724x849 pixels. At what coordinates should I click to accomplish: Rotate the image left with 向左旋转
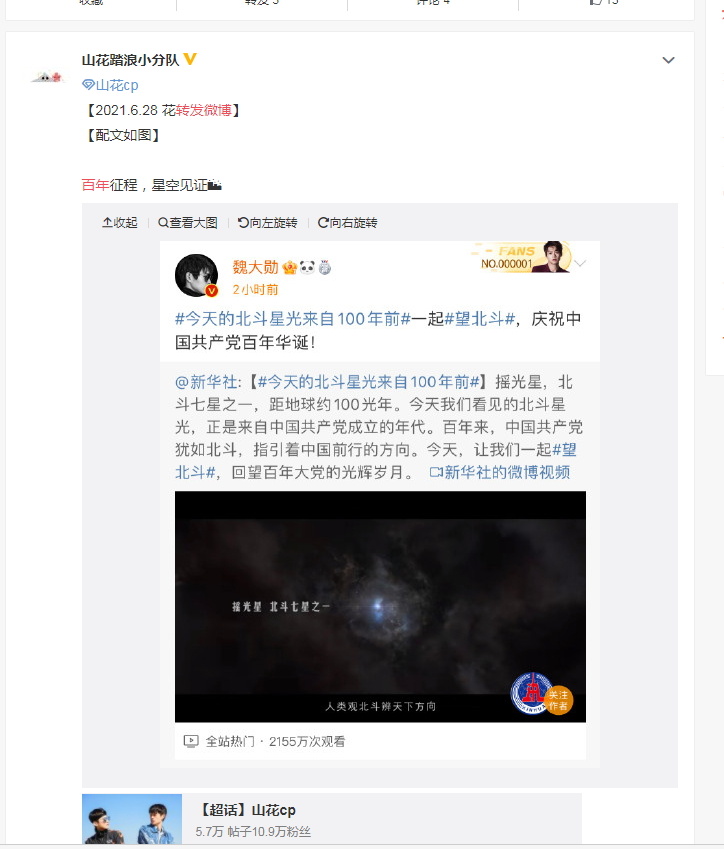(x=268, y=223)
